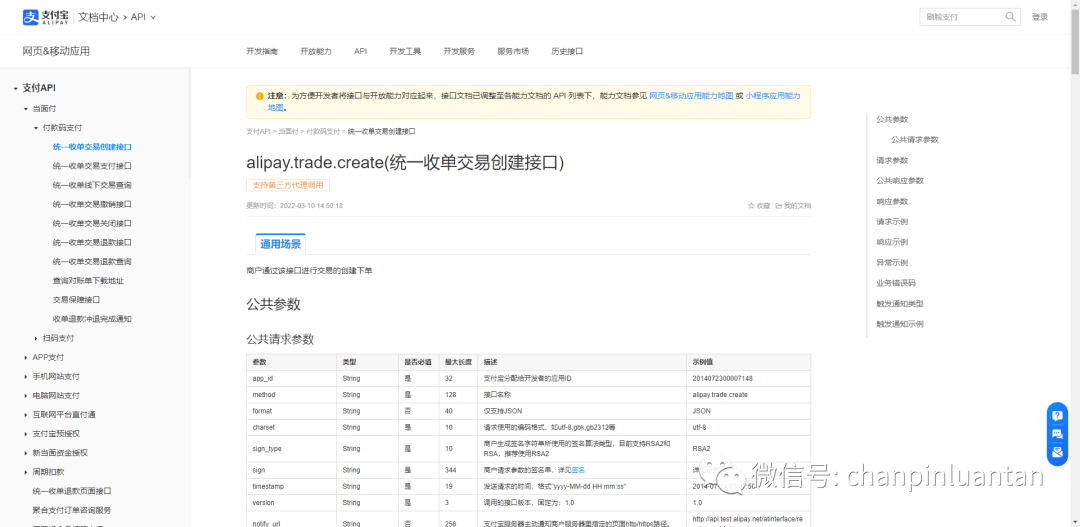Open the 历史接口 menu

point(567,52)
